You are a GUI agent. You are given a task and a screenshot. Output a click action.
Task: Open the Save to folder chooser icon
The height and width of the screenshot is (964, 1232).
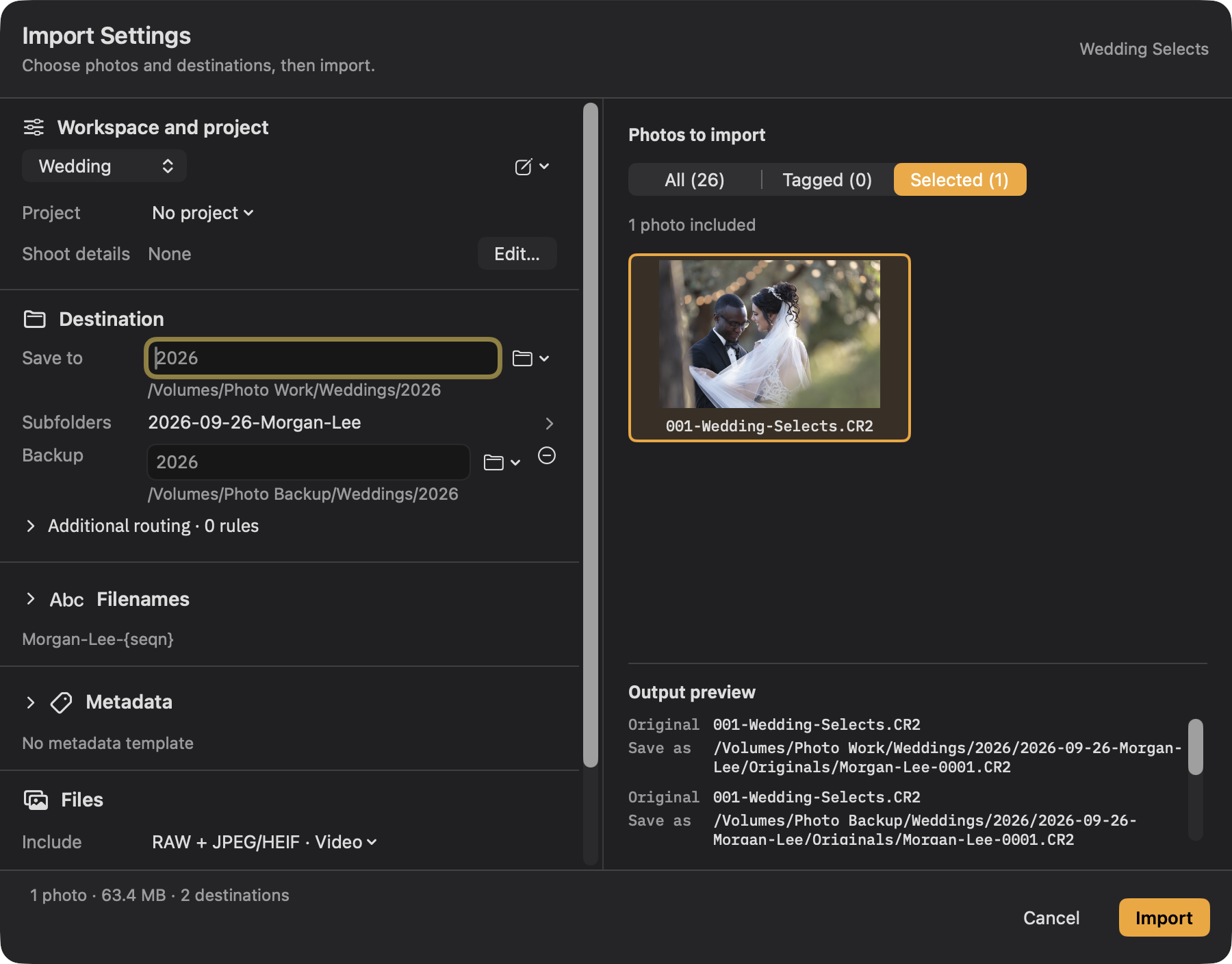(531, 358)
